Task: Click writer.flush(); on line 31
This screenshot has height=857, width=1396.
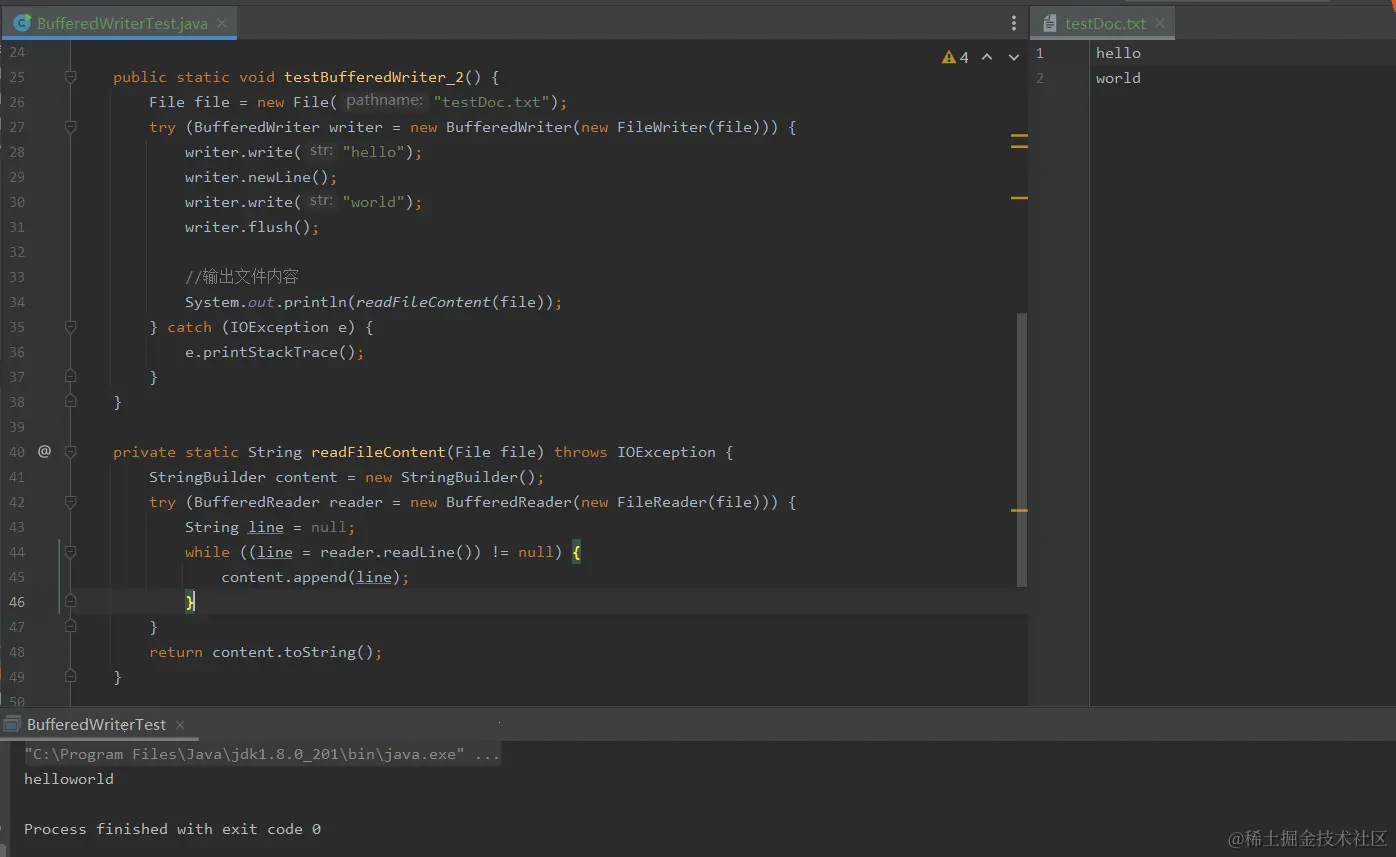Action: tap(252, 227)
